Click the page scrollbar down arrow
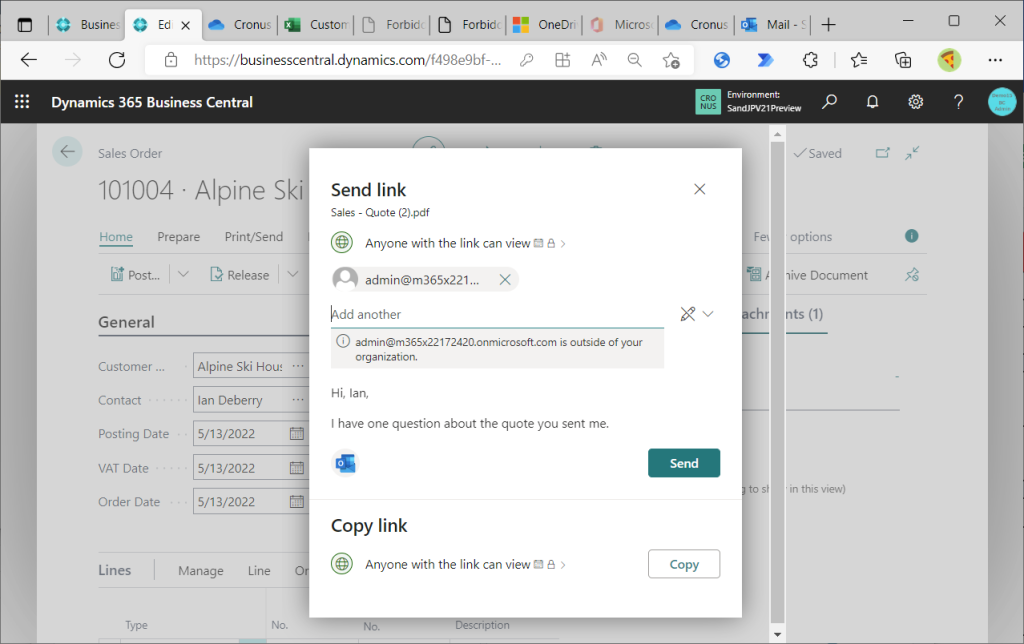 pos(777,634)
